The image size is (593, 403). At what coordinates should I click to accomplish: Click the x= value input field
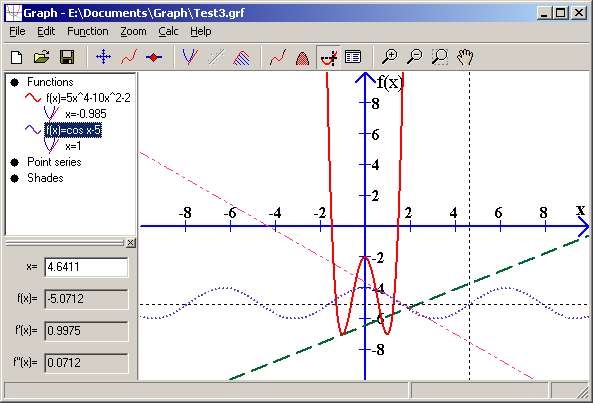[86, 267]
